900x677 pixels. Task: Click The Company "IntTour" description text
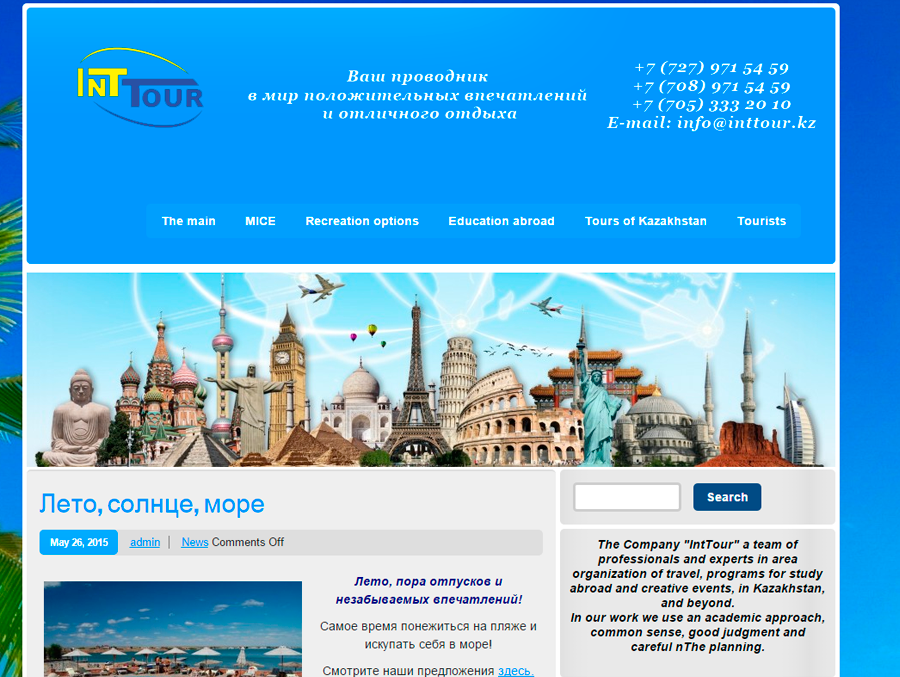697,595
